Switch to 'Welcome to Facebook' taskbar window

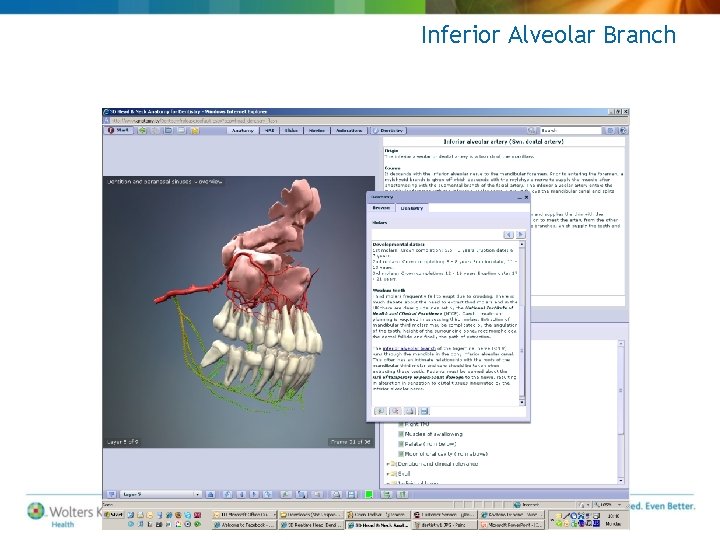click(x=245, y=524)
